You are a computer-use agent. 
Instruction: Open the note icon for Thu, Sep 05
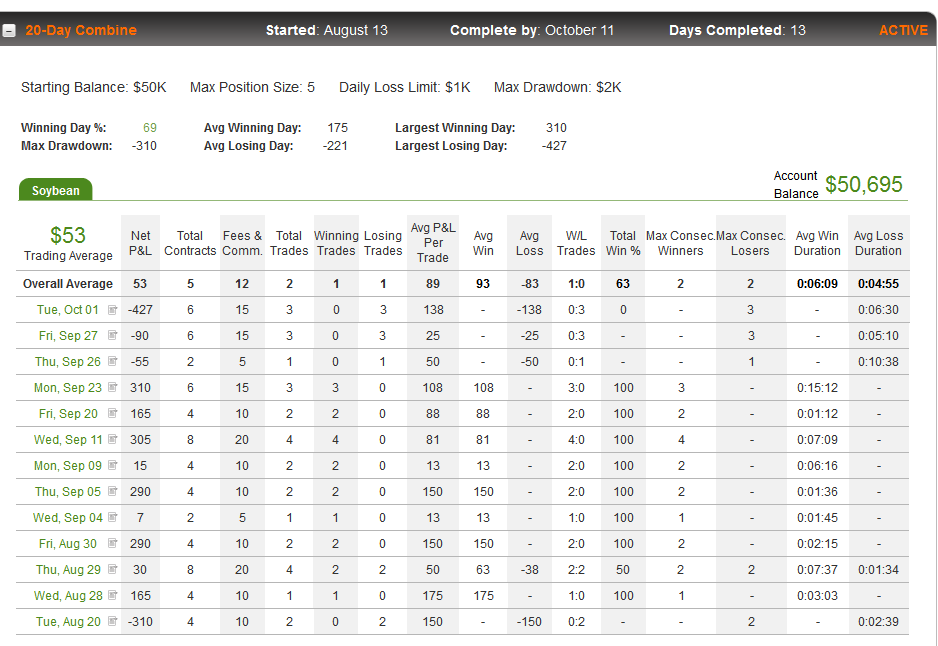112,491
